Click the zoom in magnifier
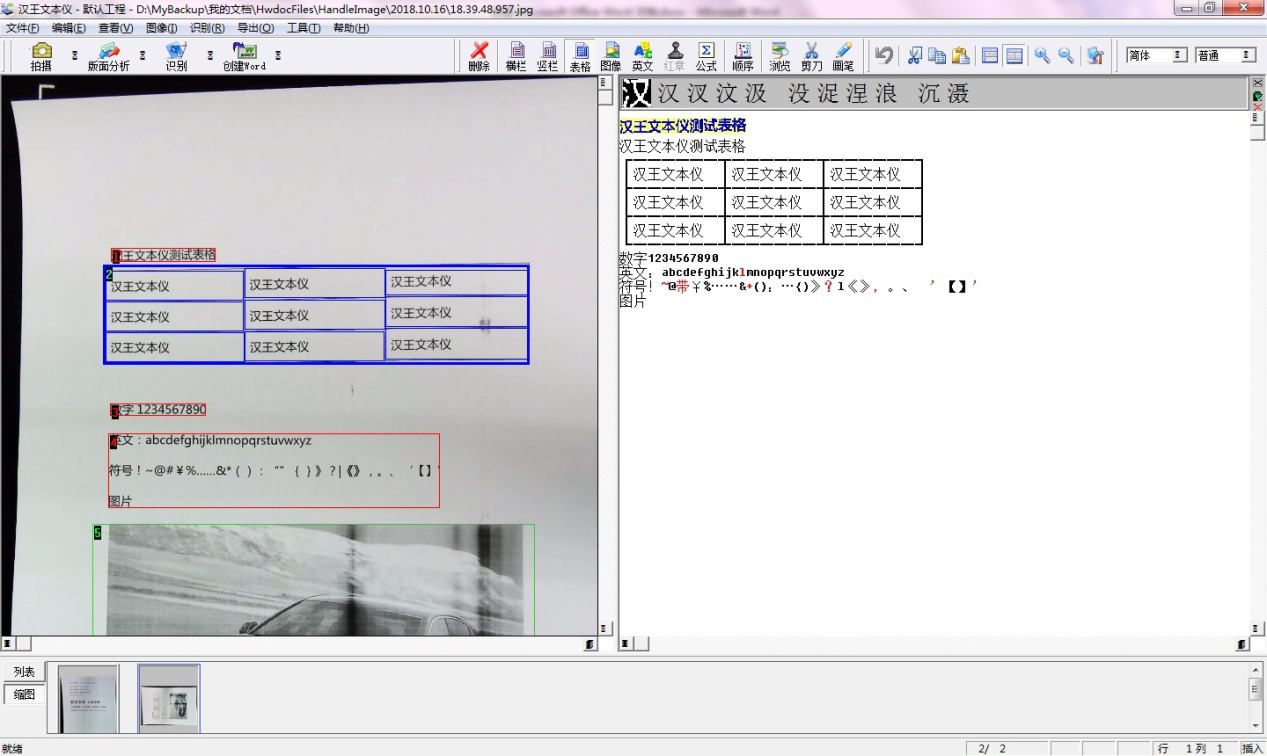 (x=1043, y=56)
